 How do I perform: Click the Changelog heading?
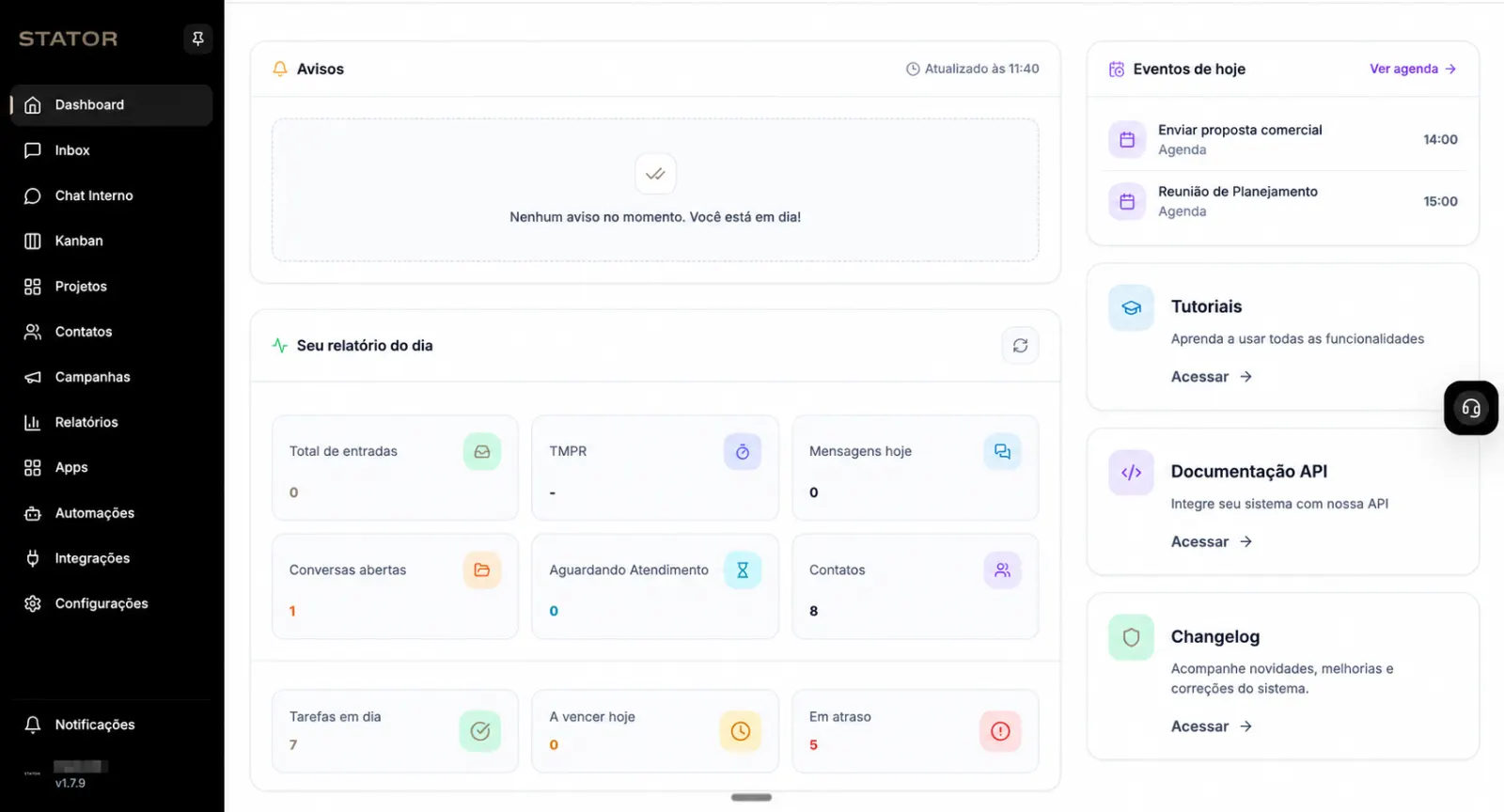[1215, 636]
